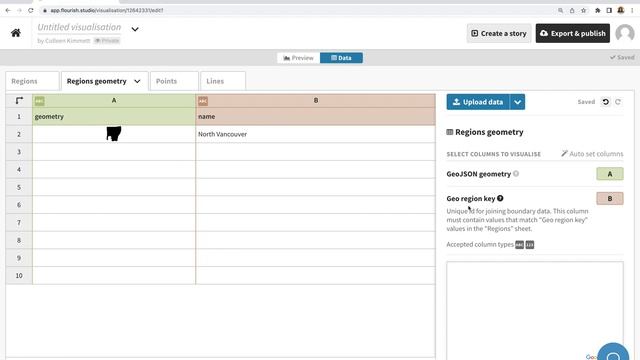
Task: Select the North Vancouver cell
Action: (x=316, y=134)
